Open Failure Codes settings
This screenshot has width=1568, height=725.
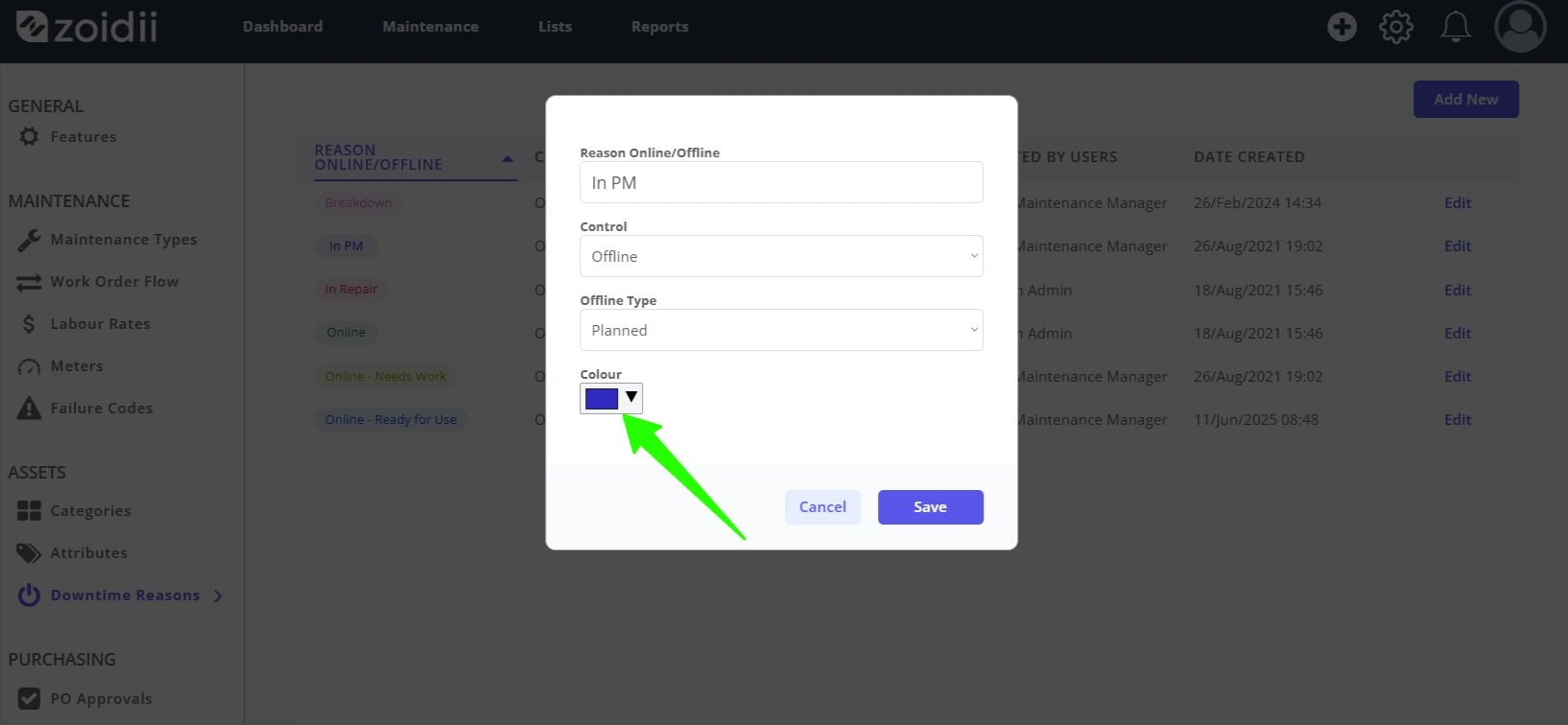pos(102,409)
